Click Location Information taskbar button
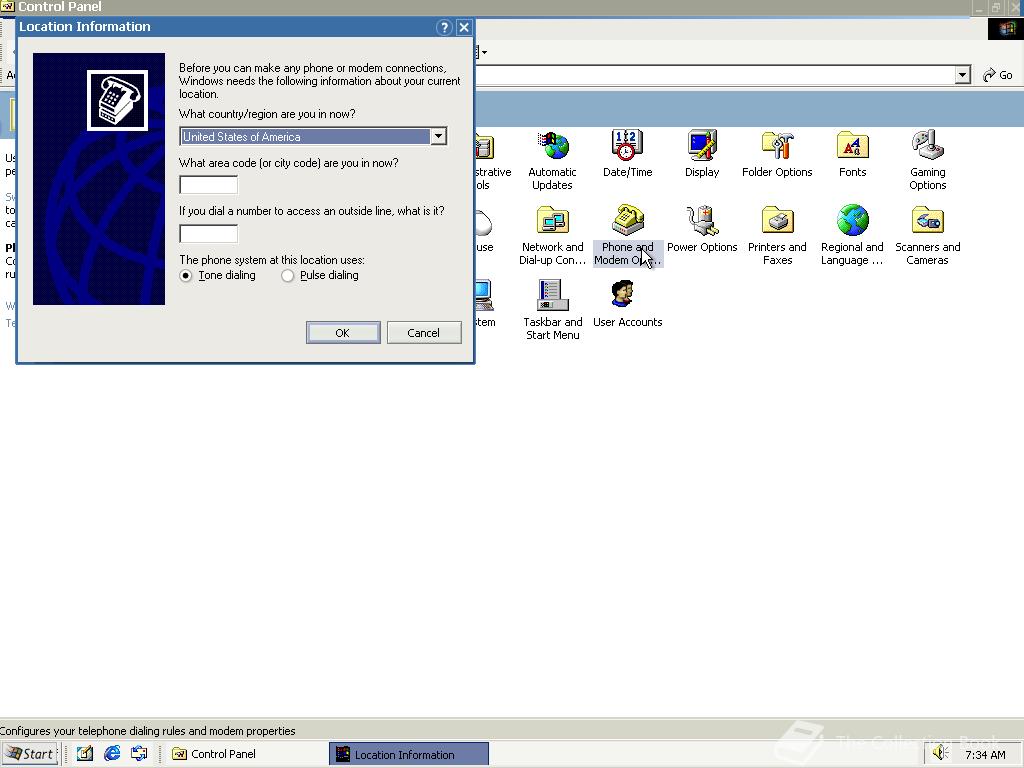This screenshot has height=768, width=1024. (x=409, y=754)
